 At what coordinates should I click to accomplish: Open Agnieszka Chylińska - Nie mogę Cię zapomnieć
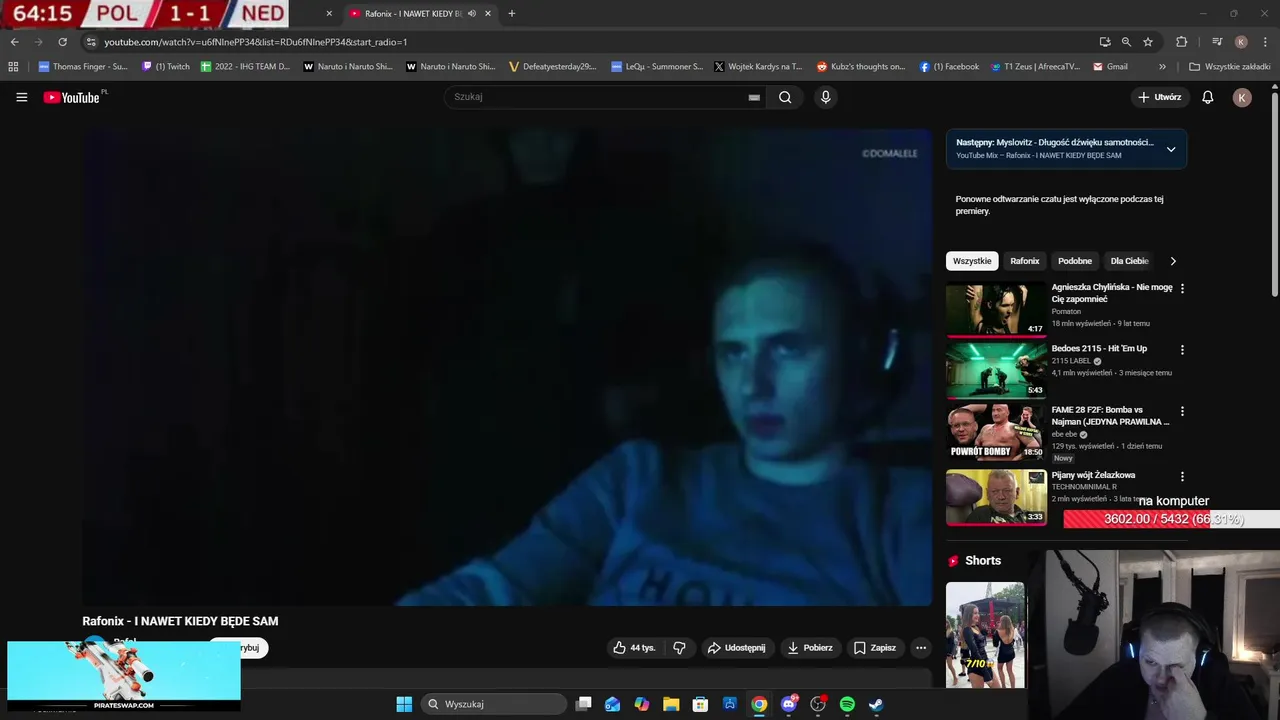click(1112, 293)
